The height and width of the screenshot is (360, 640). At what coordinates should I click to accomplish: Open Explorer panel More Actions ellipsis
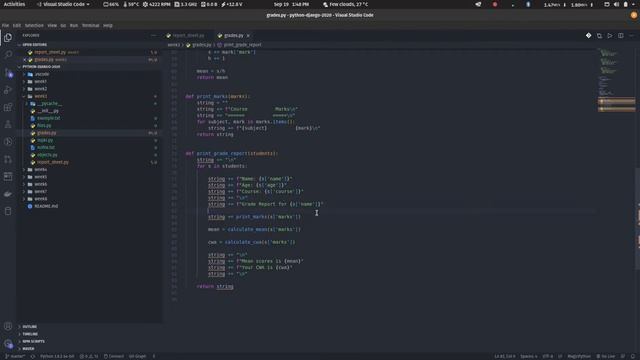pyautogui.click(x=153, y=36)
